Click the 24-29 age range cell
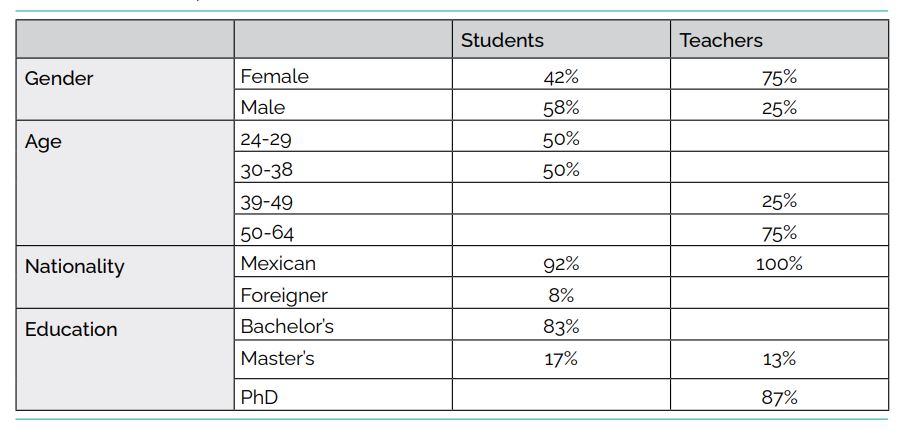The image size is (902, 430). 266,138
